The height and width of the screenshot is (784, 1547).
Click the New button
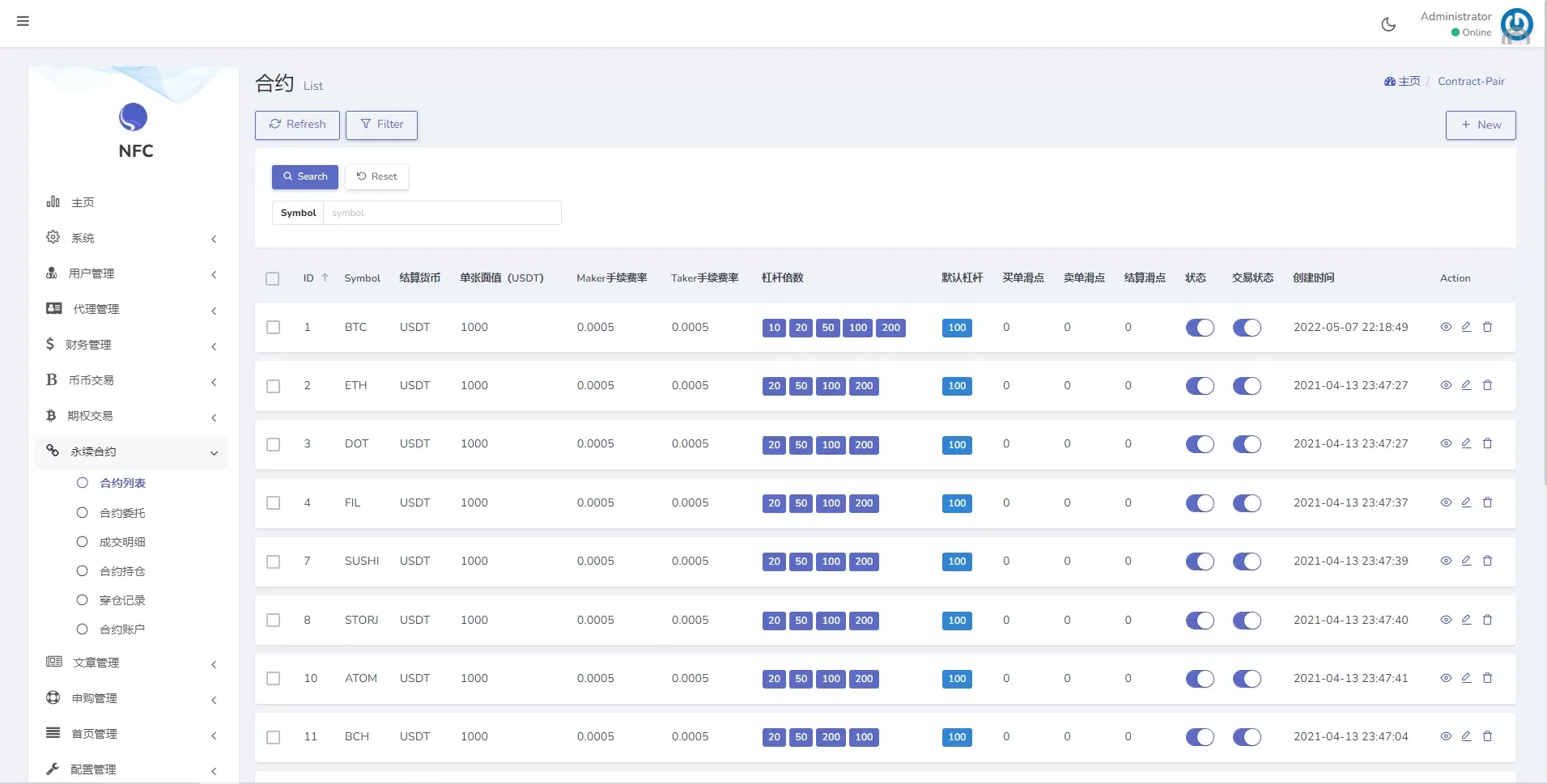click(x=1481, y=125)
